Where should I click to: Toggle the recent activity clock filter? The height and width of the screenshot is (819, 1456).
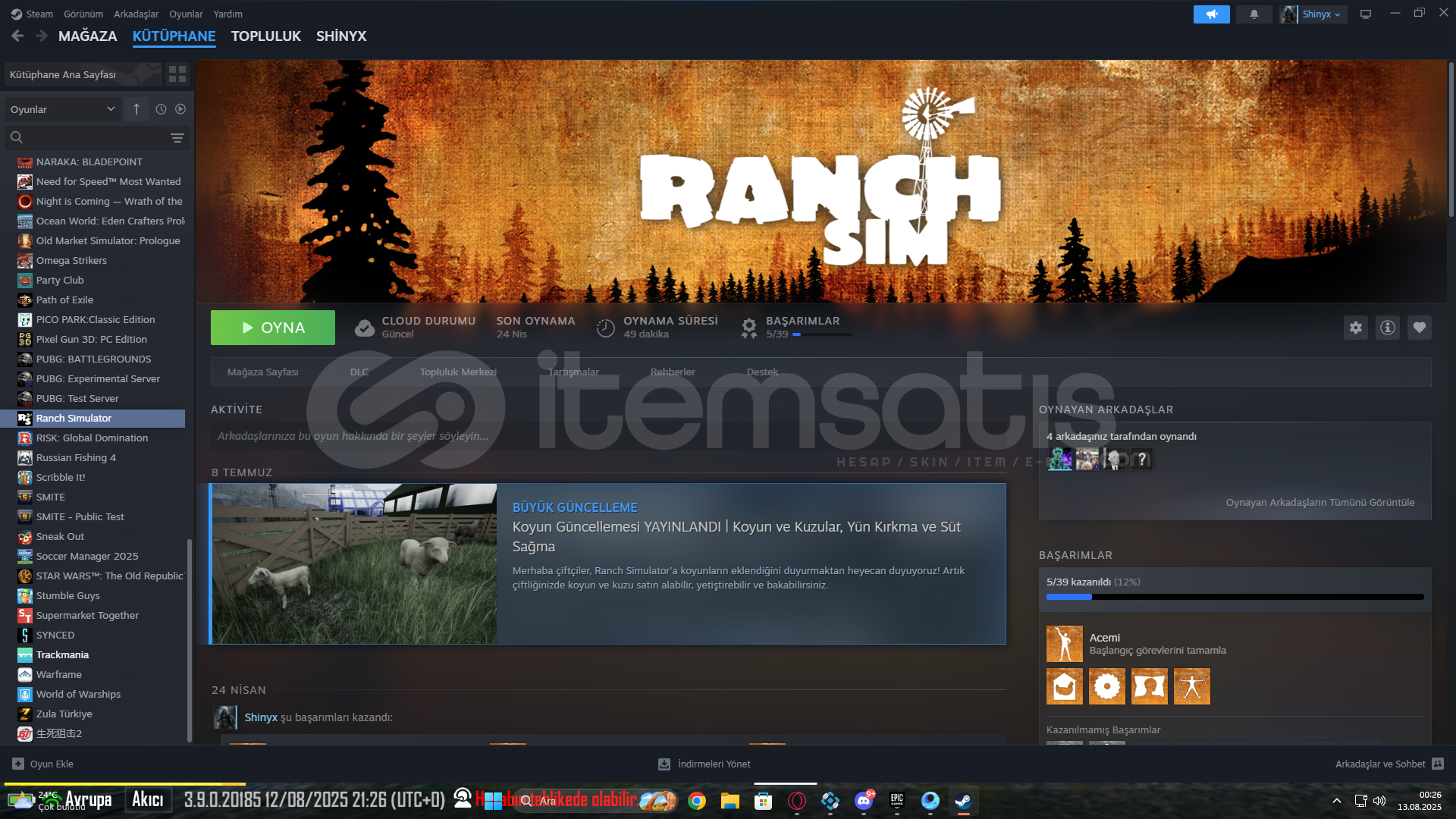pyautogui.click(x=161, y=109)
